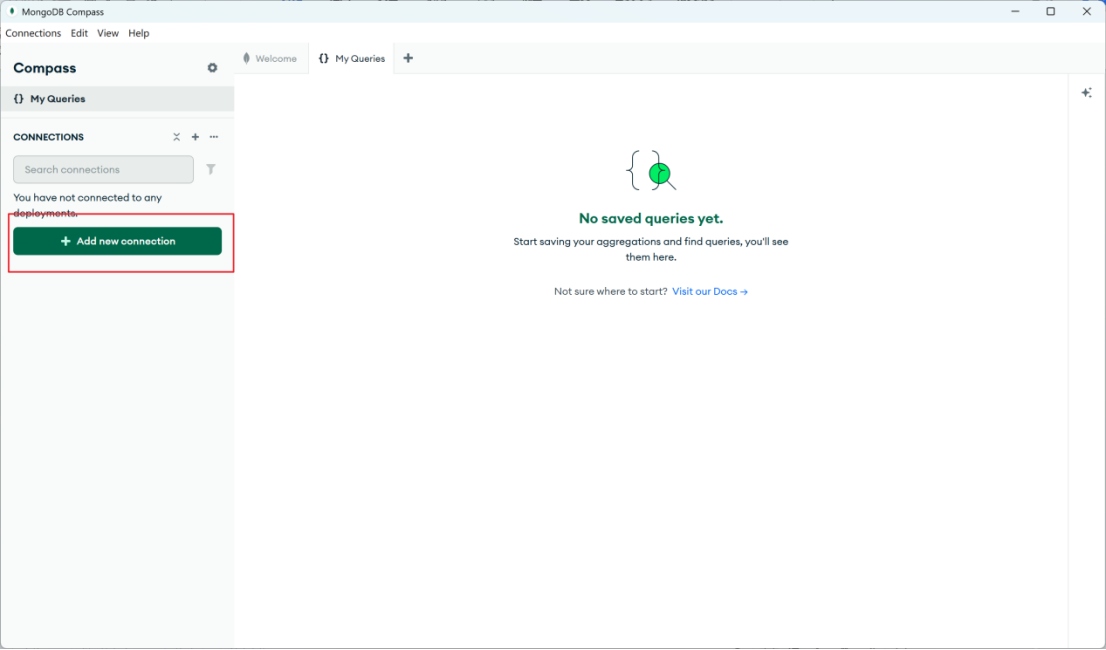Screen dimensions: 1106x650
Task: Click the filter connections funnel icon
Action: (x=210, y=169)
